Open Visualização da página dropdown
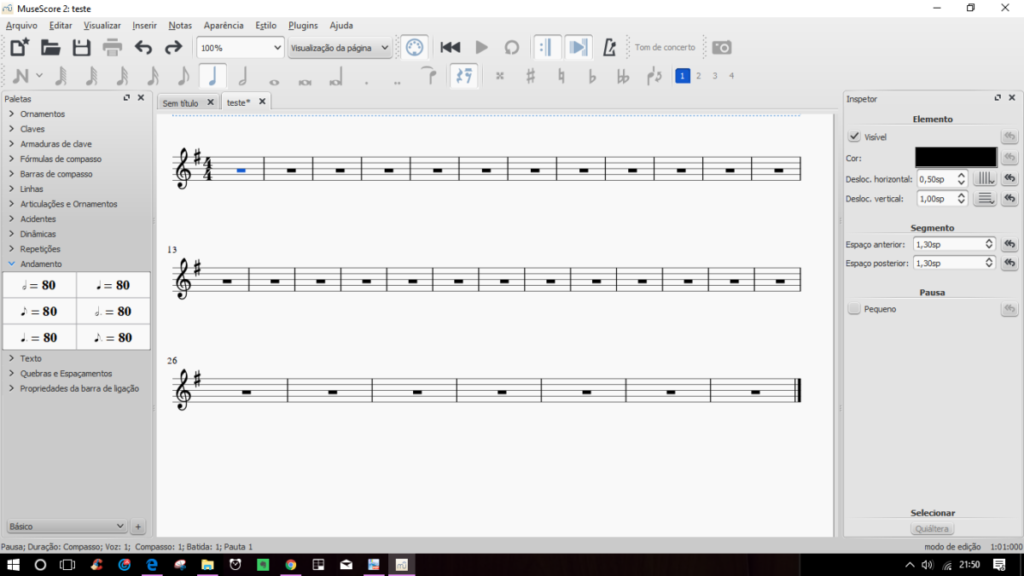Image resolution: width=1024 pixels, height=576 pixels. [339, 47]
